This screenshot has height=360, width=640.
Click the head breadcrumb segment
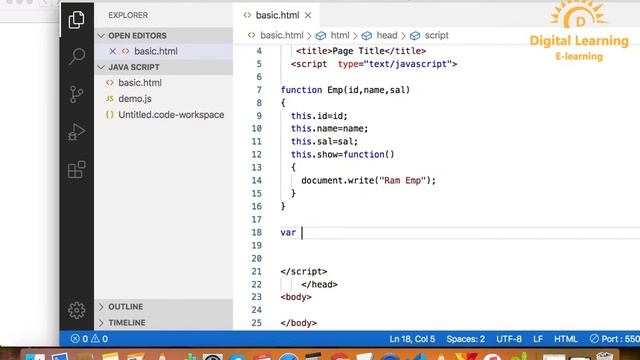[x=387, y=36]
